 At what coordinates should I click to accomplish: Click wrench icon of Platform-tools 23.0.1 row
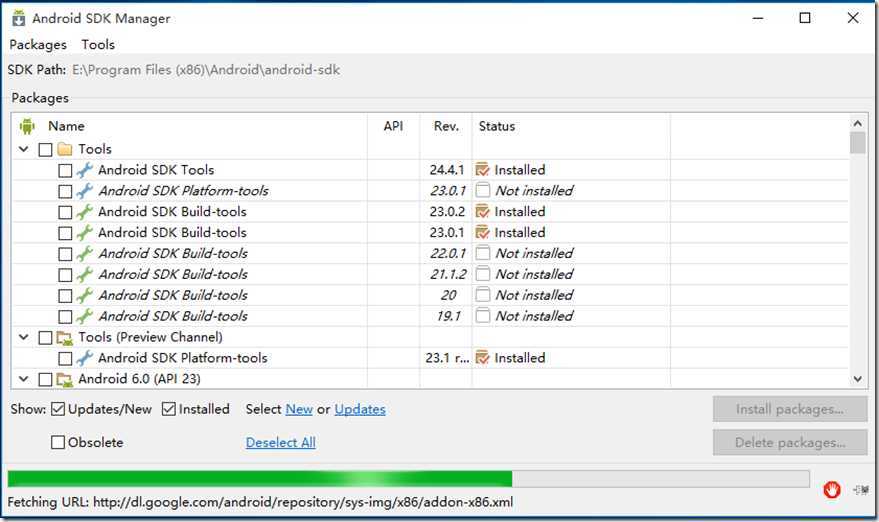[85, 191]
